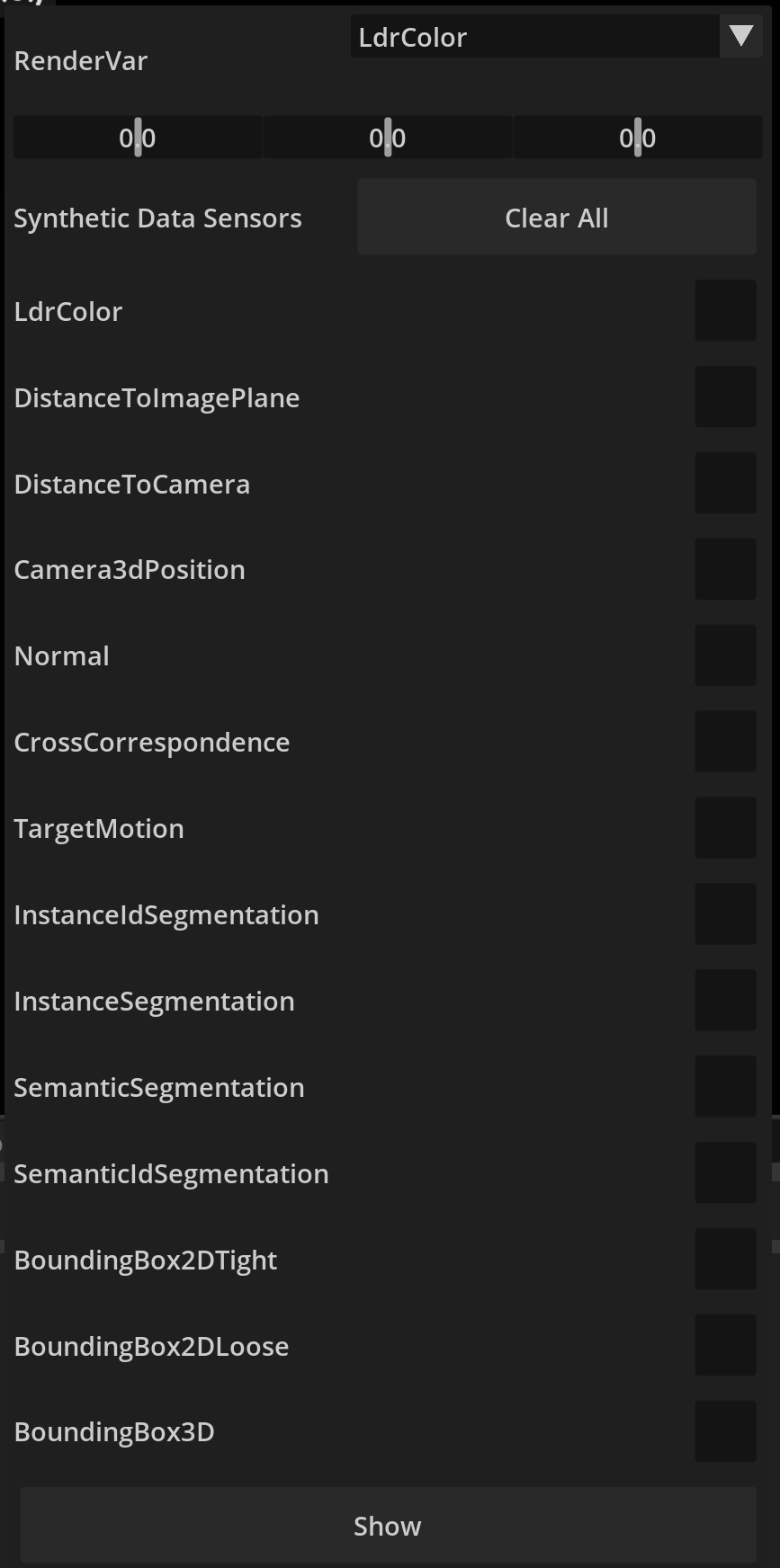Check the DistanceToCamera sensor box

pyautogui.click(x=725, y=483)
